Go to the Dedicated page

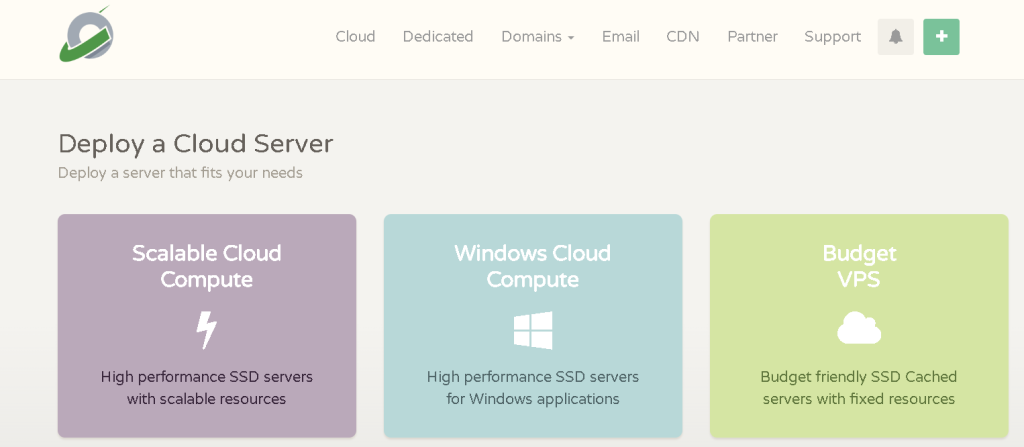click(x=437, y=37)
